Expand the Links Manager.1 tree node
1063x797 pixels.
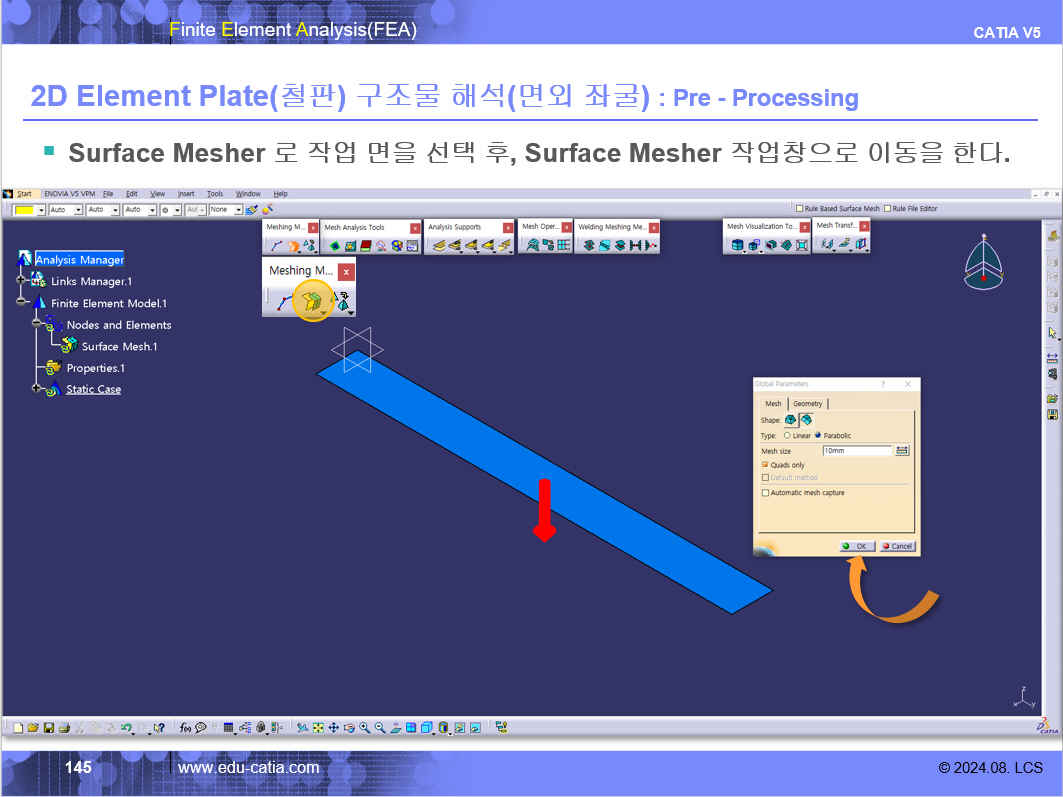[x=21, y=280]
